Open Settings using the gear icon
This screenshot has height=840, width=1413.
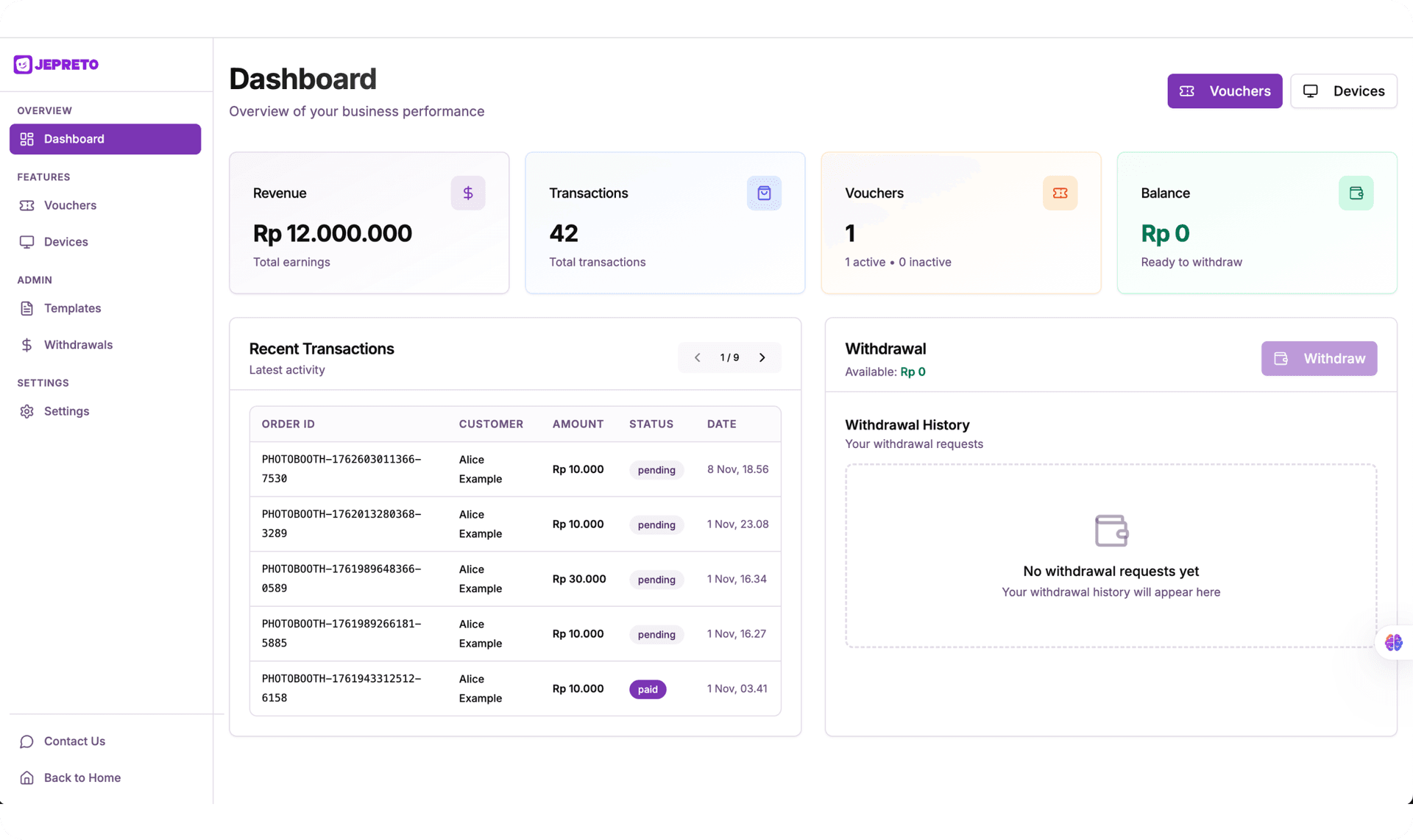click(x=26, y=411)
